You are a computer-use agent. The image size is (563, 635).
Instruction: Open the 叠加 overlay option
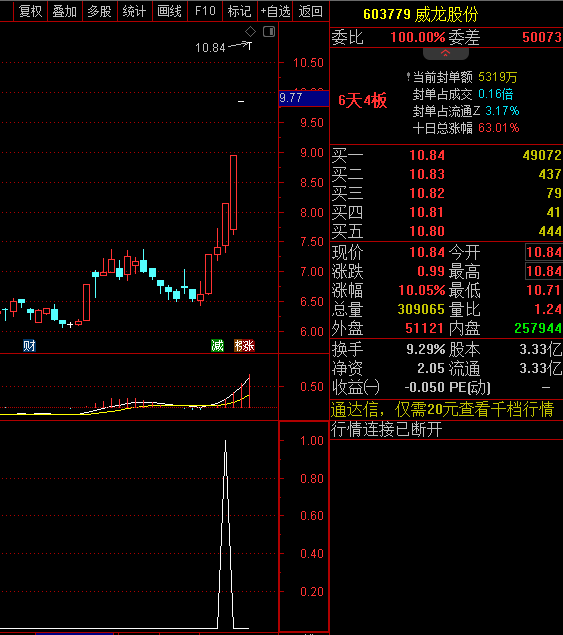click(x=65, y=11)
